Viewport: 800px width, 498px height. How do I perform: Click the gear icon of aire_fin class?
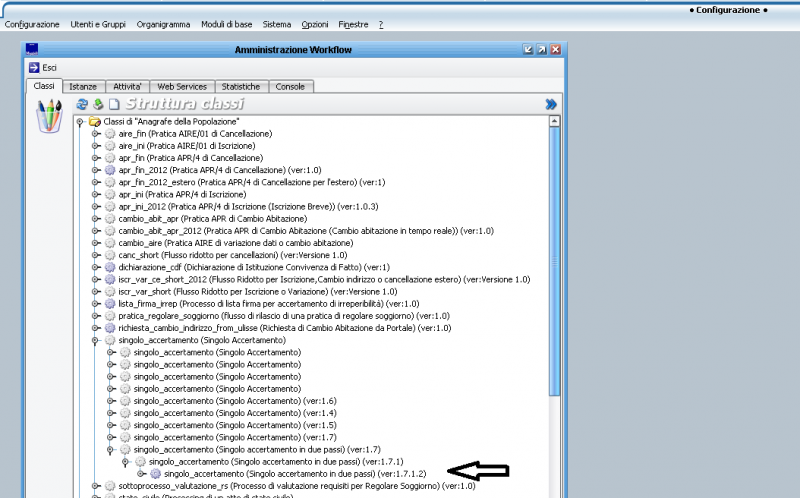click(110, 134)
